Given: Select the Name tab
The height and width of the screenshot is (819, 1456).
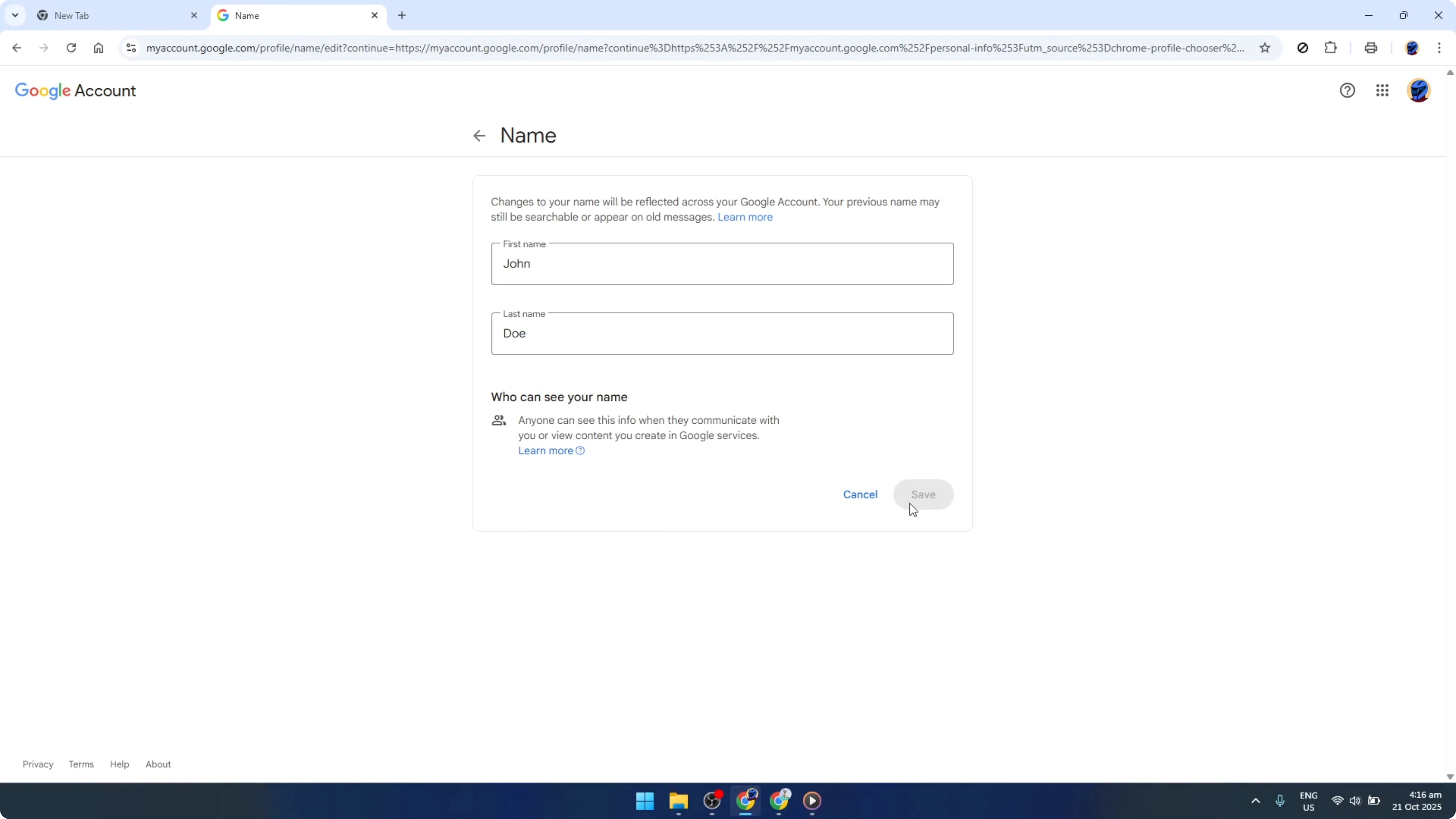Looking at the screenshot, I should (298, 15).
